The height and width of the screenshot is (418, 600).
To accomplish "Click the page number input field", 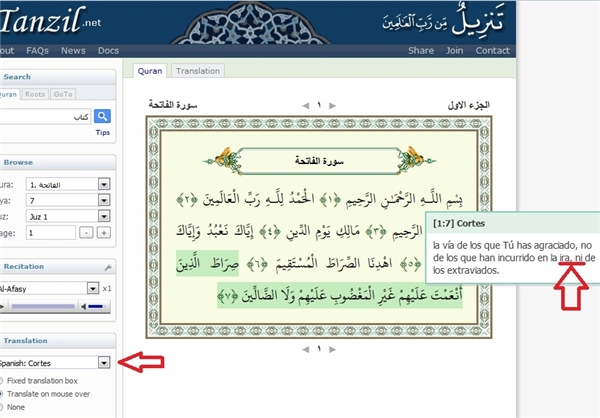I will tap(51, 232).
